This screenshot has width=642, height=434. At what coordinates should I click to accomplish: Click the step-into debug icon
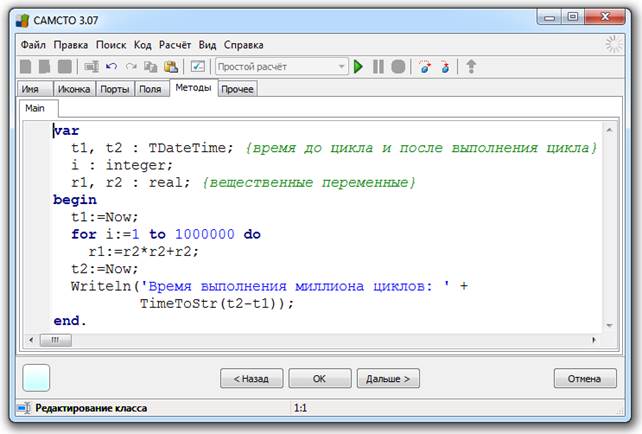[x=445, y=66]
